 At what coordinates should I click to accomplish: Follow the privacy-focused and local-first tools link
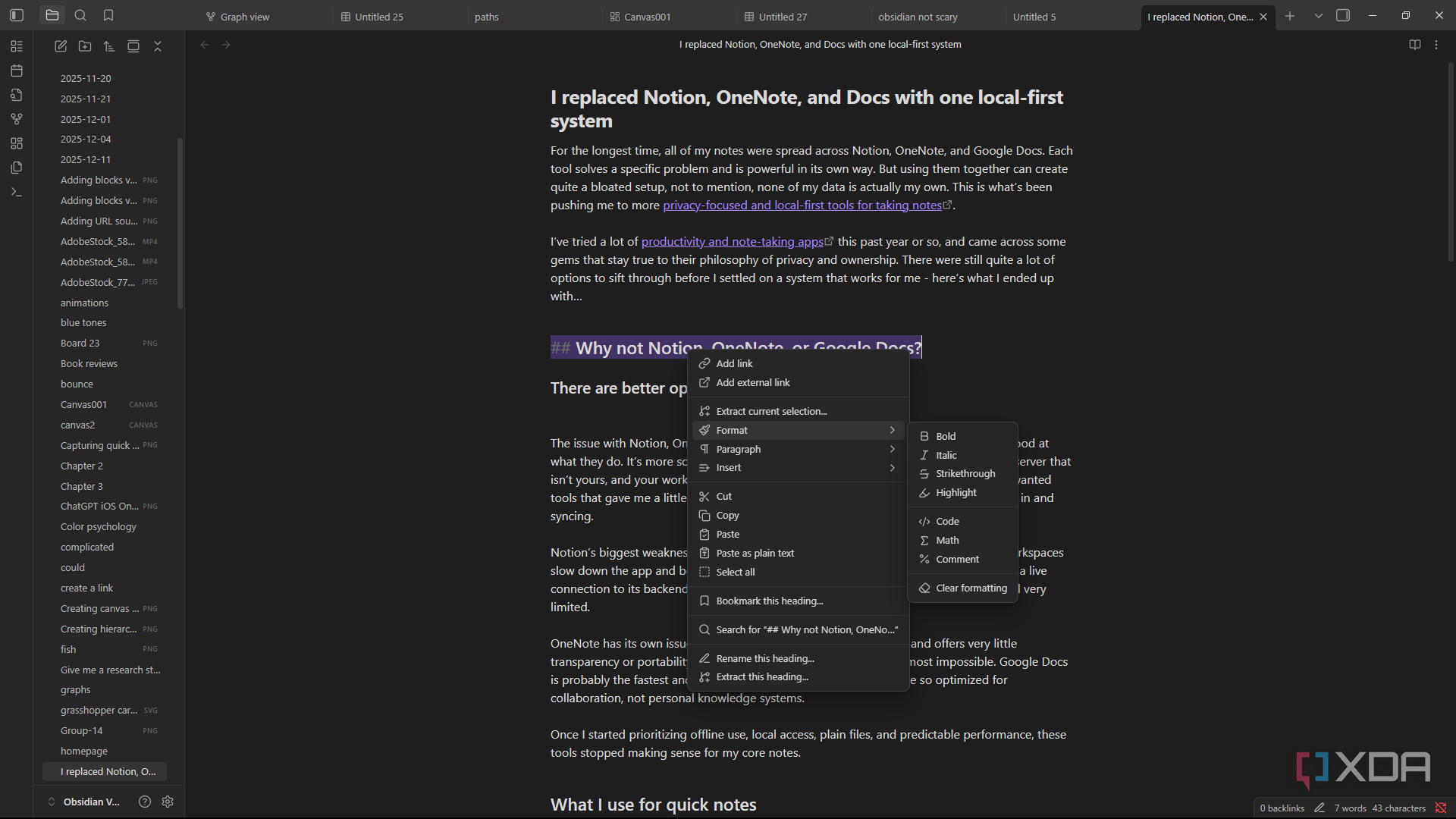[x=803, y=206]
